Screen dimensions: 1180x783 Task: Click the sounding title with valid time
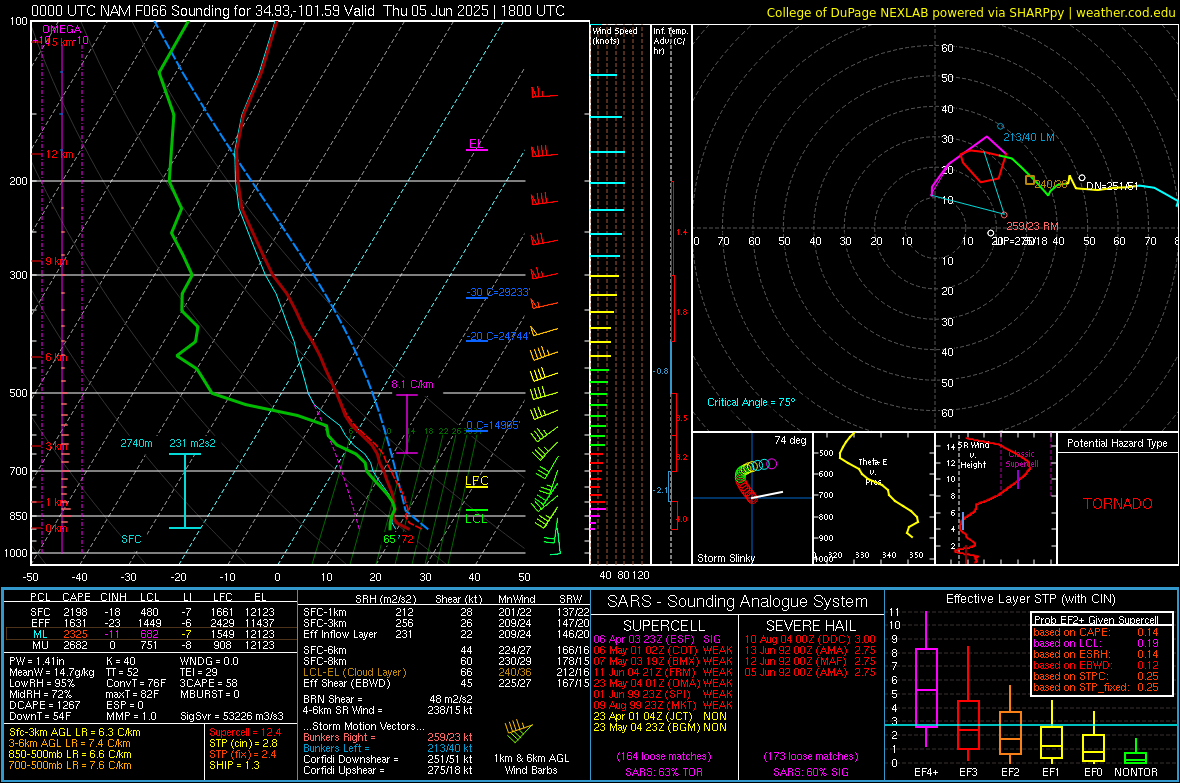(298, 11)
